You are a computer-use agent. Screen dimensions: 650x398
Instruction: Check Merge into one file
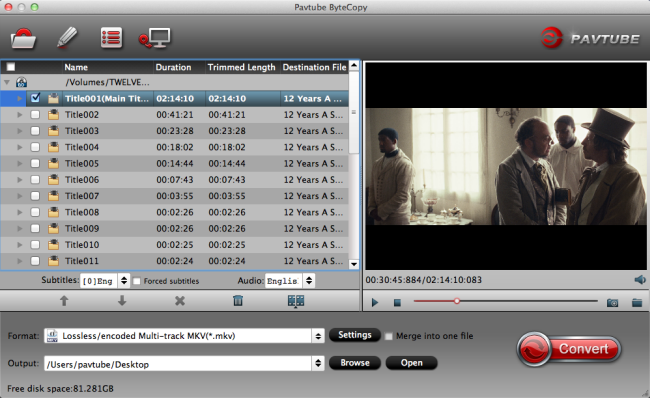[388, 336]
